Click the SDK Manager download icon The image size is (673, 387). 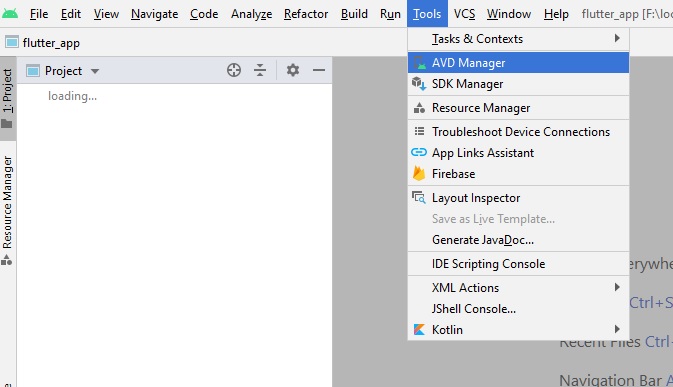(x=419, y=84)
